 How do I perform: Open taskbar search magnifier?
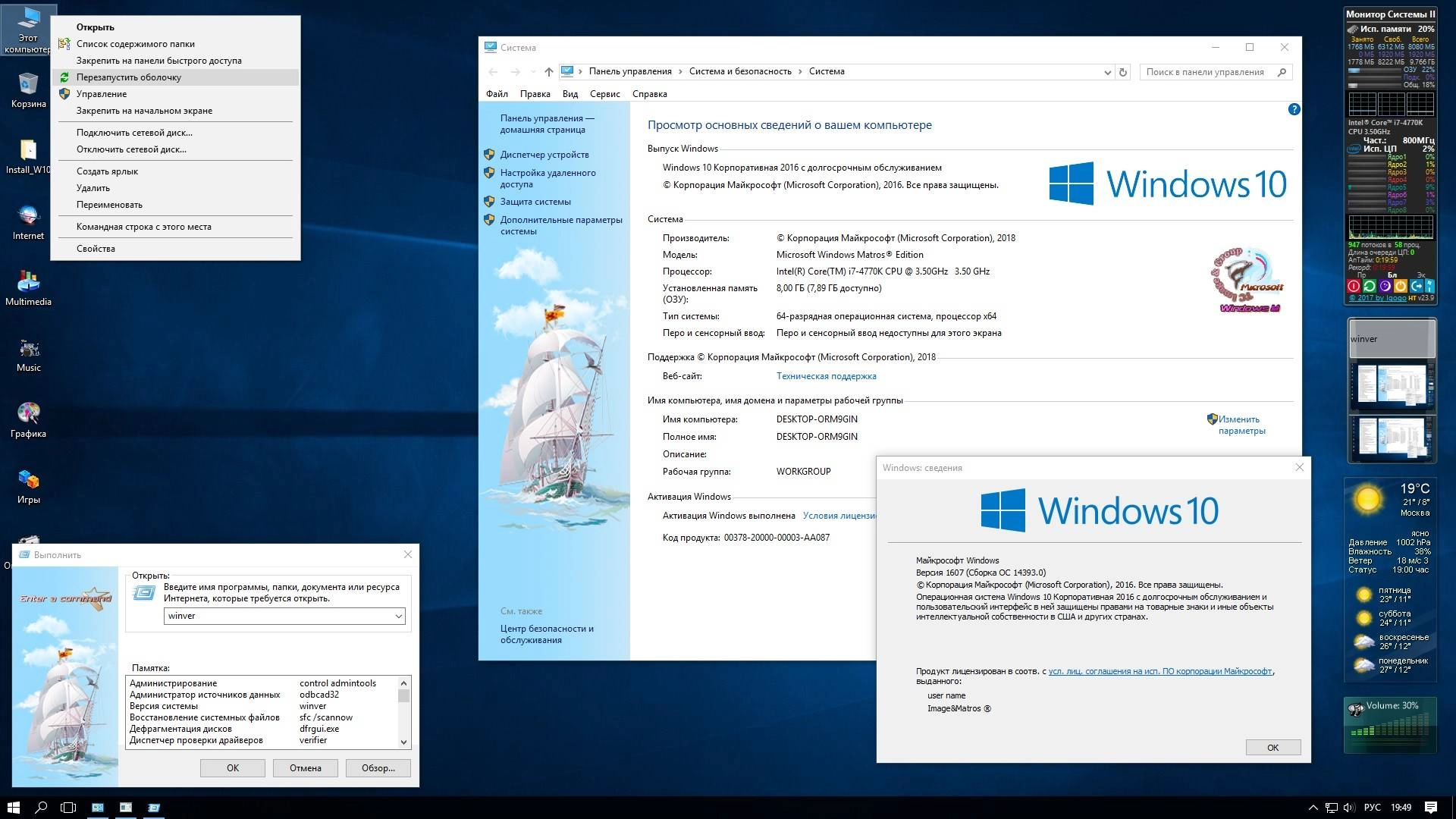(41, 808)
